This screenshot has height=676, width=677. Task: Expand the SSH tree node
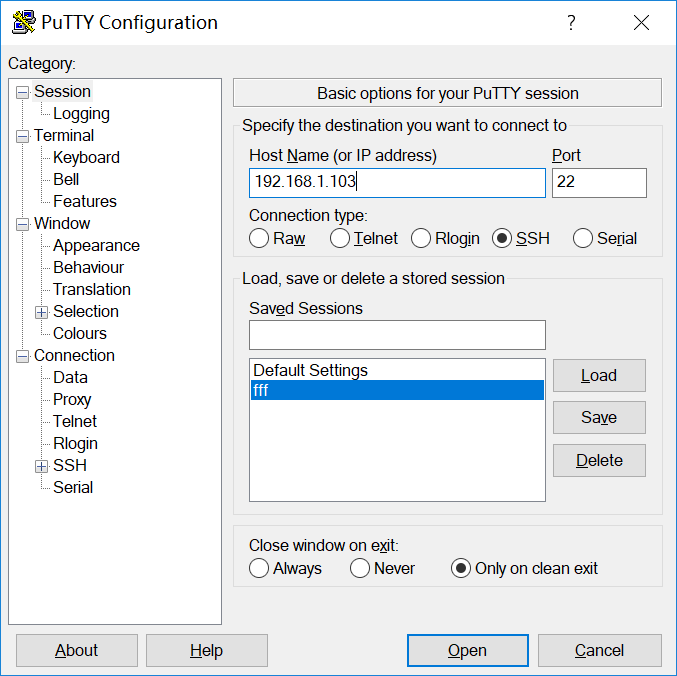point(41,466)
